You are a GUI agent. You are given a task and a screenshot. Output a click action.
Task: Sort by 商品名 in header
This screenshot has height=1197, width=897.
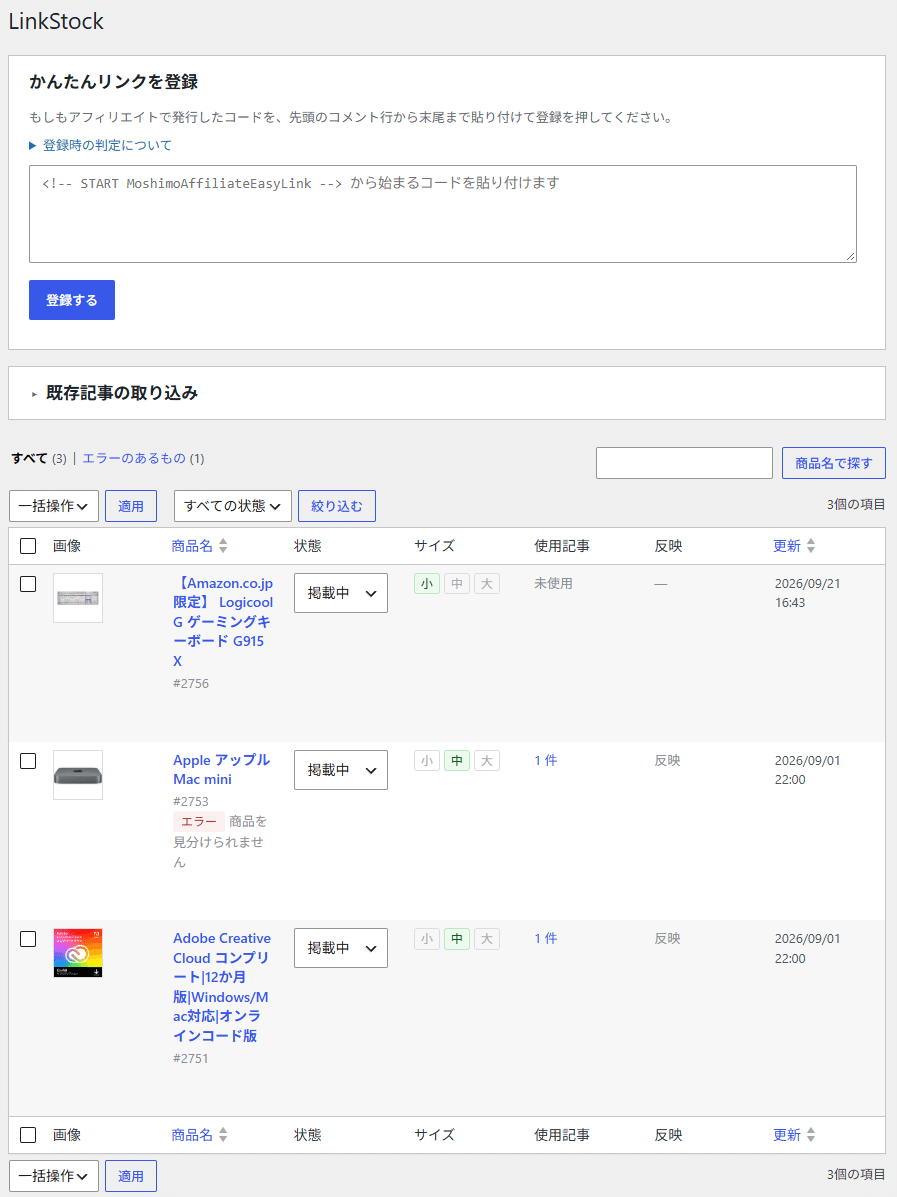point(199,546)
